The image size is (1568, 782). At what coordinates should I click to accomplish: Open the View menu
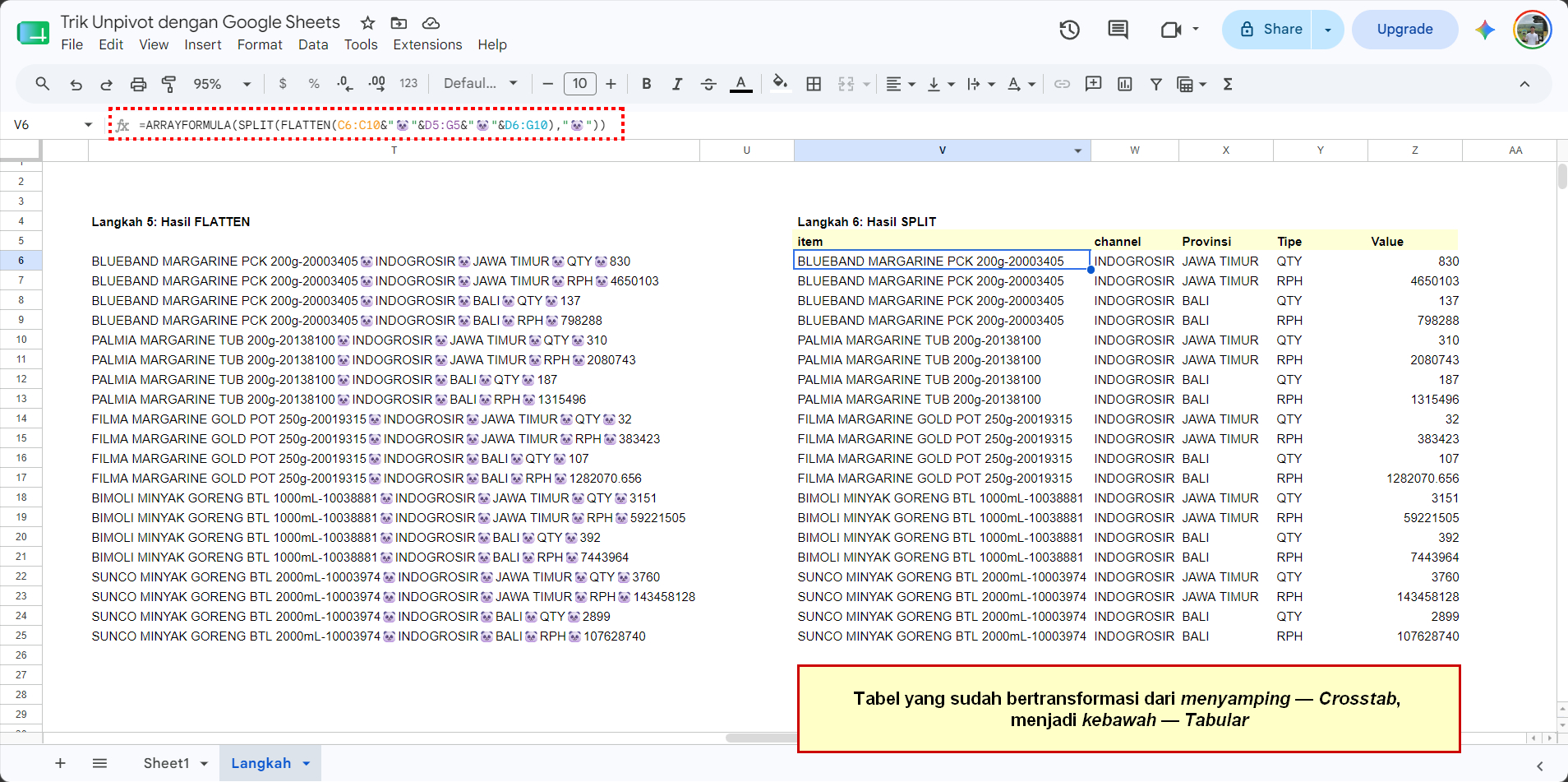click(x=154, y=44)
